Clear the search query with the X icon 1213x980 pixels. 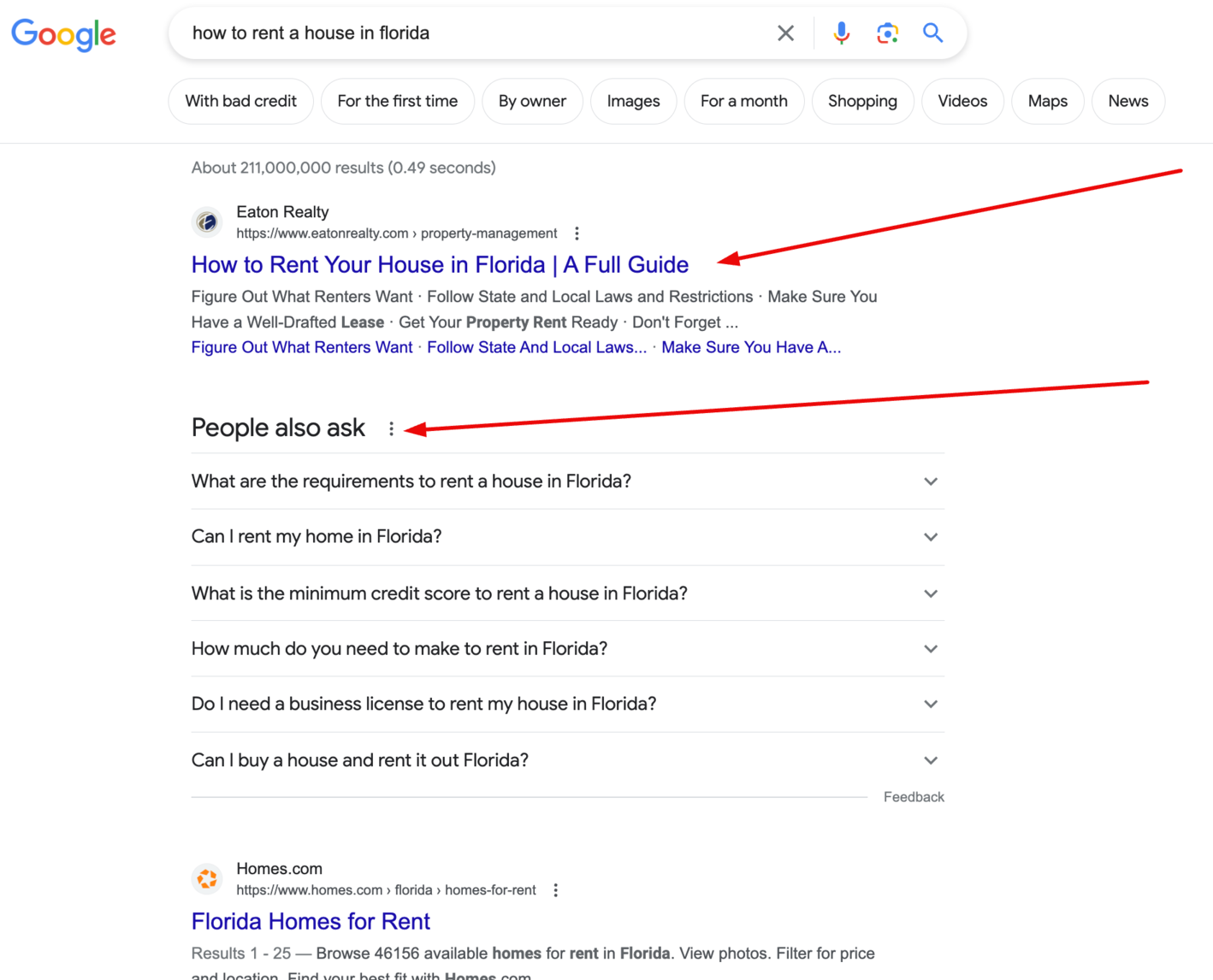pyautogui.click(x=785, y=32)
